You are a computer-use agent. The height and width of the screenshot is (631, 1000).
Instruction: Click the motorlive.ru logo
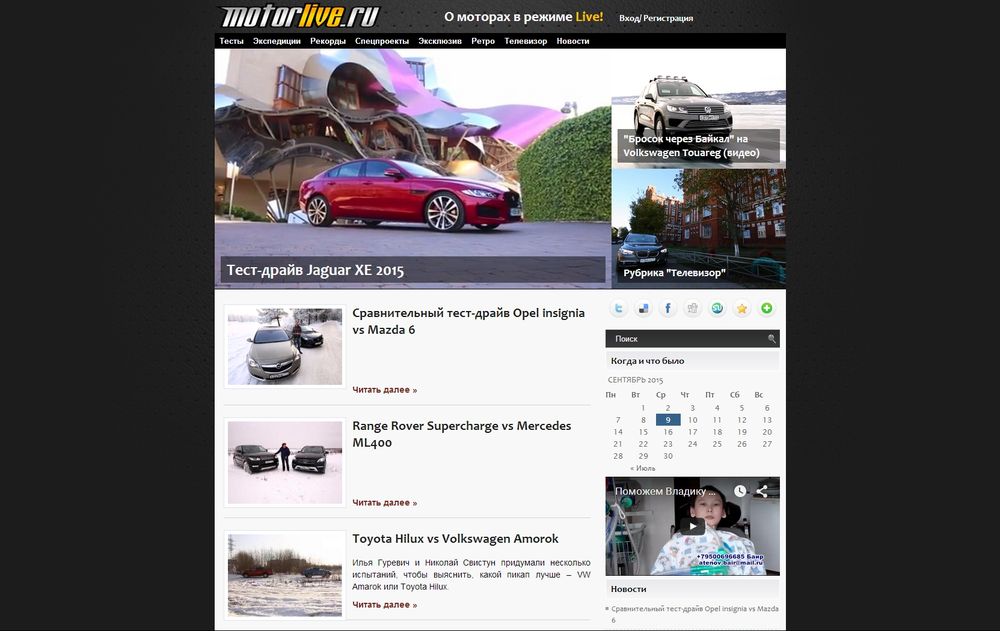[x=300, y=16]
